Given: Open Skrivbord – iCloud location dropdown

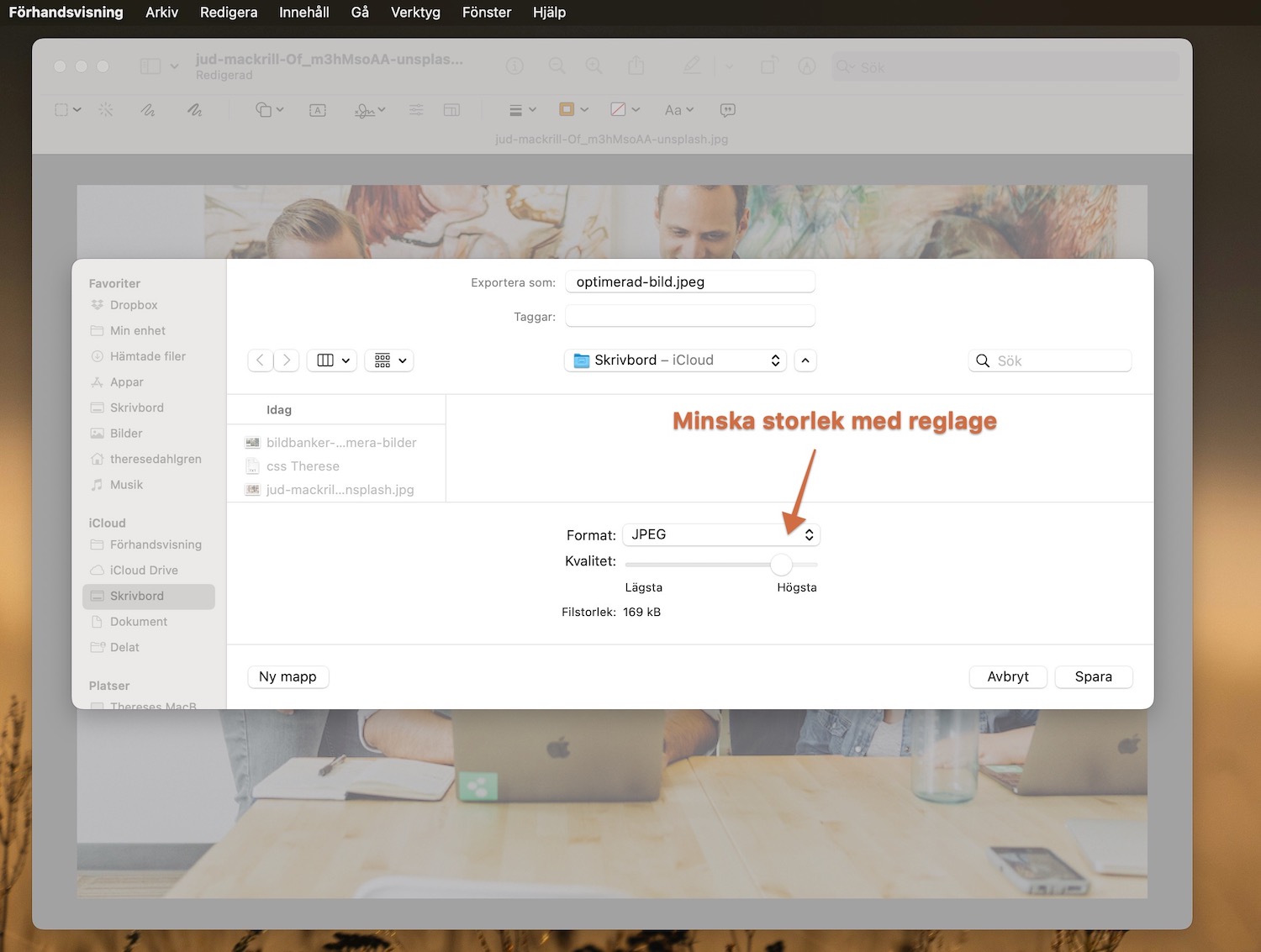Looking at the screenshot, I should coord(676,360).
